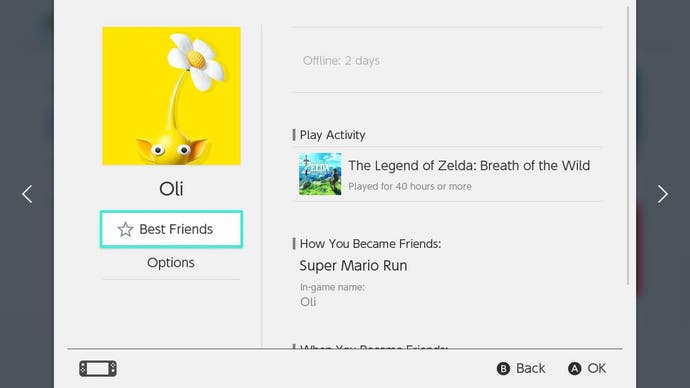This screenshot has width=690, height=388.
Task: Go to next friend with right arrow
Action: click(662, 194)
